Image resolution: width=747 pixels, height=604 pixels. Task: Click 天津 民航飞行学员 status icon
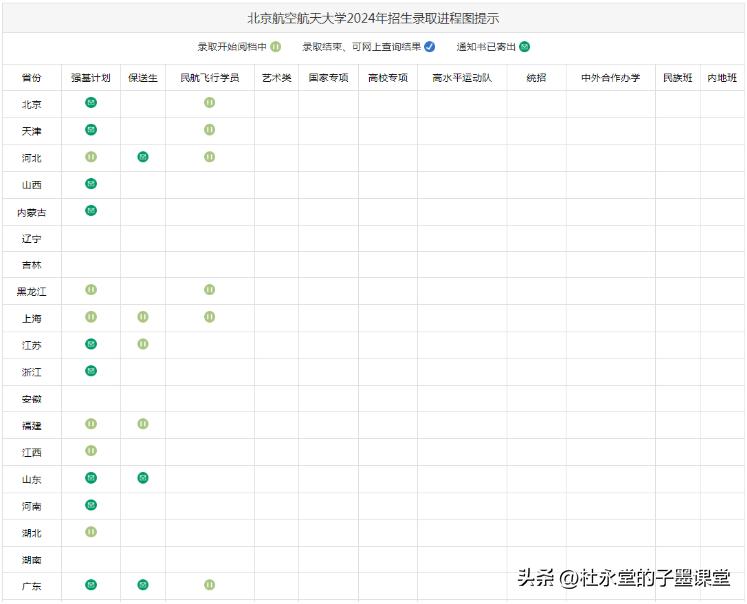[x=210, y=130]
